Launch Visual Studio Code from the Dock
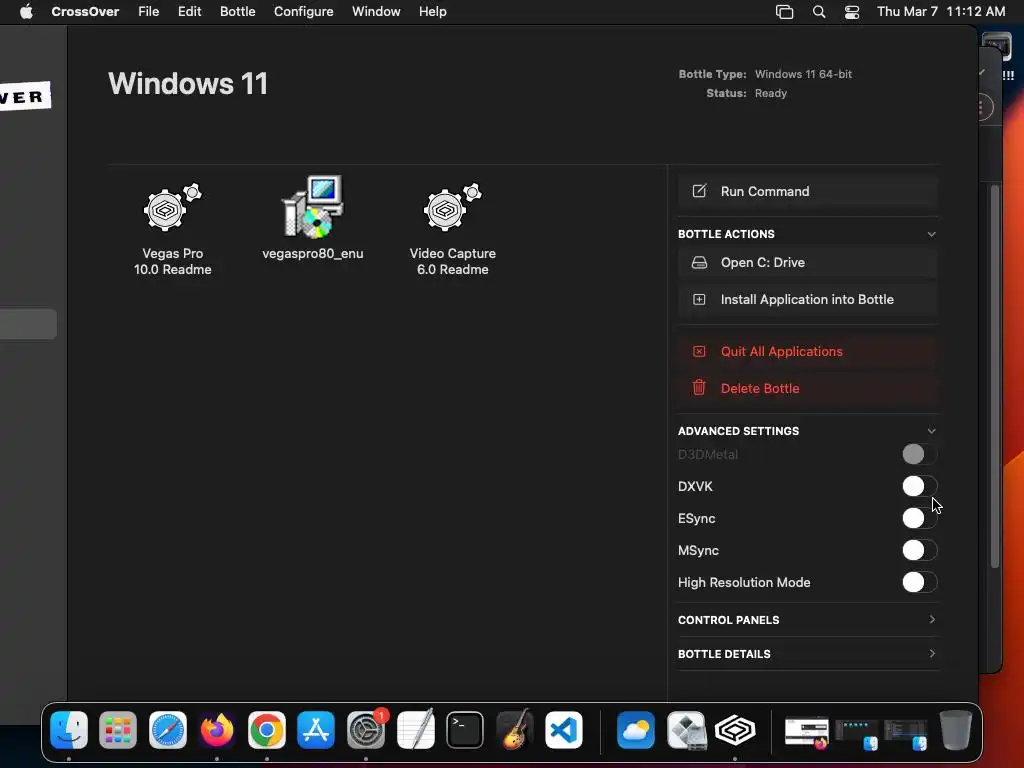 pyautogui.click(x=564, y=730)
